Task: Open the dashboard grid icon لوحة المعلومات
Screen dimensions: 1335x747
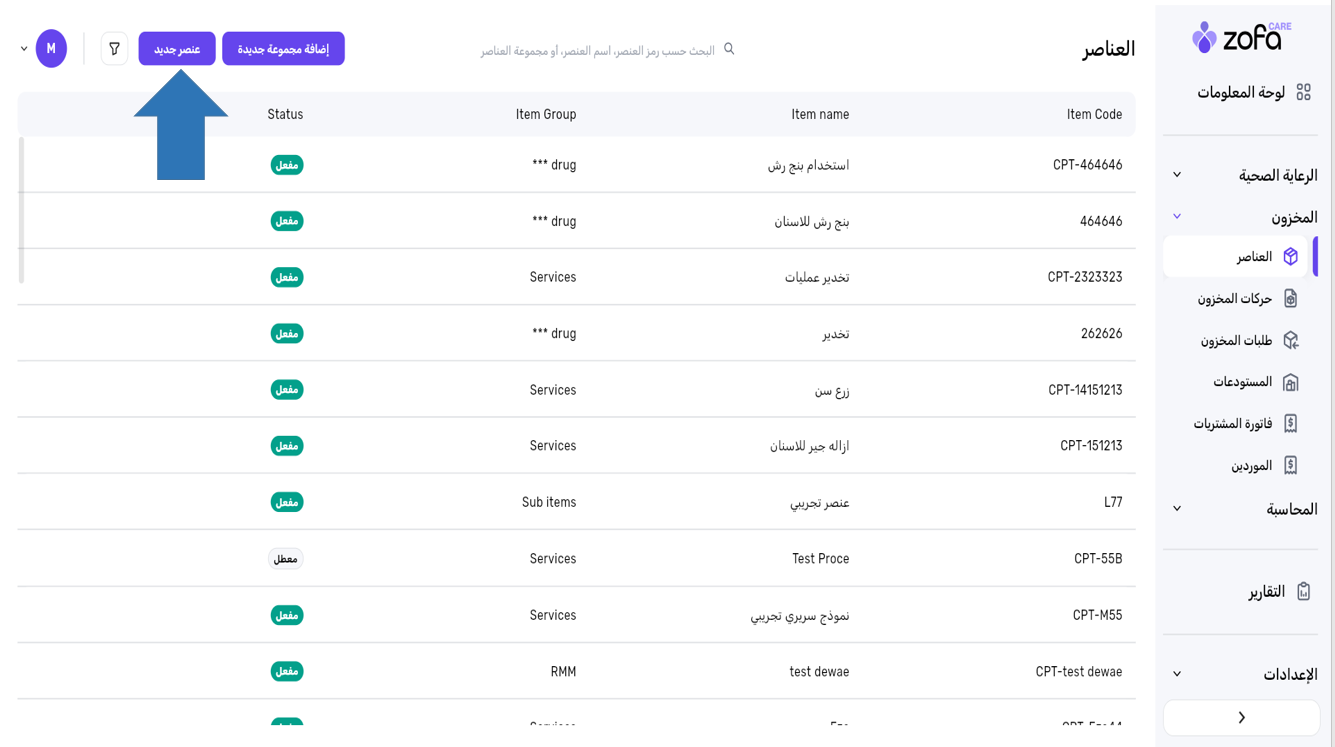Action: pyautogui.click(x=1303, y=92)
